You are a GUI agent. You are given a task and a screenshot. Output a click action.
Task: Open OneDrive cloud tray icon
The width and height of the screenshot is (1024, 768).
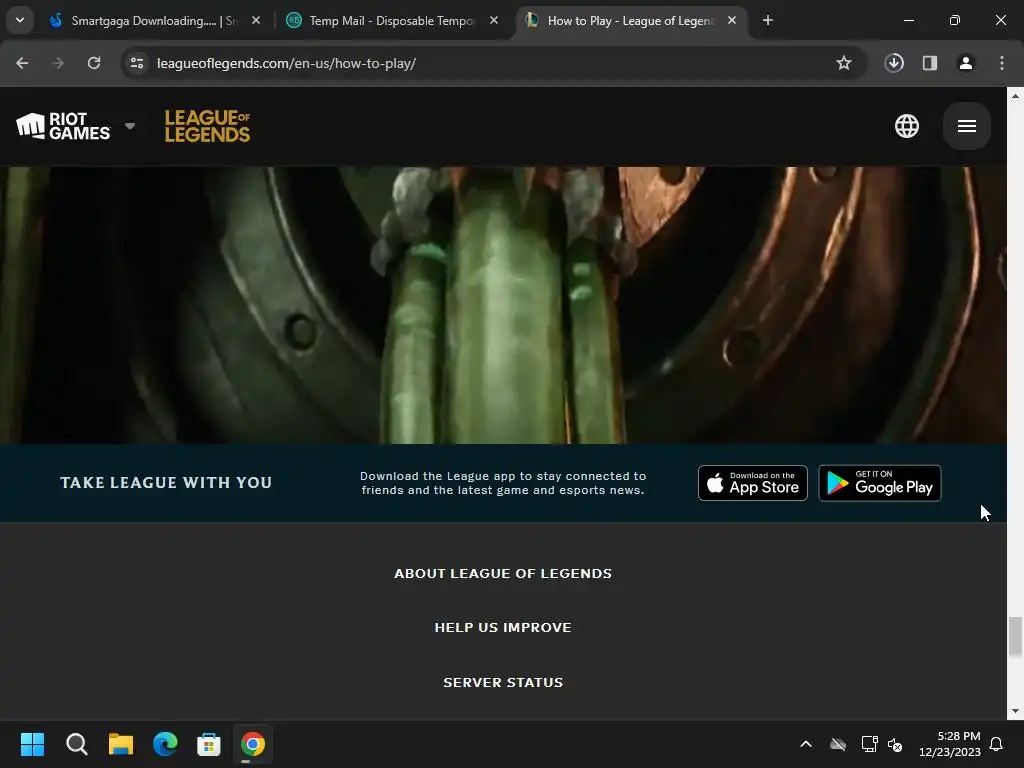point(838,744)
